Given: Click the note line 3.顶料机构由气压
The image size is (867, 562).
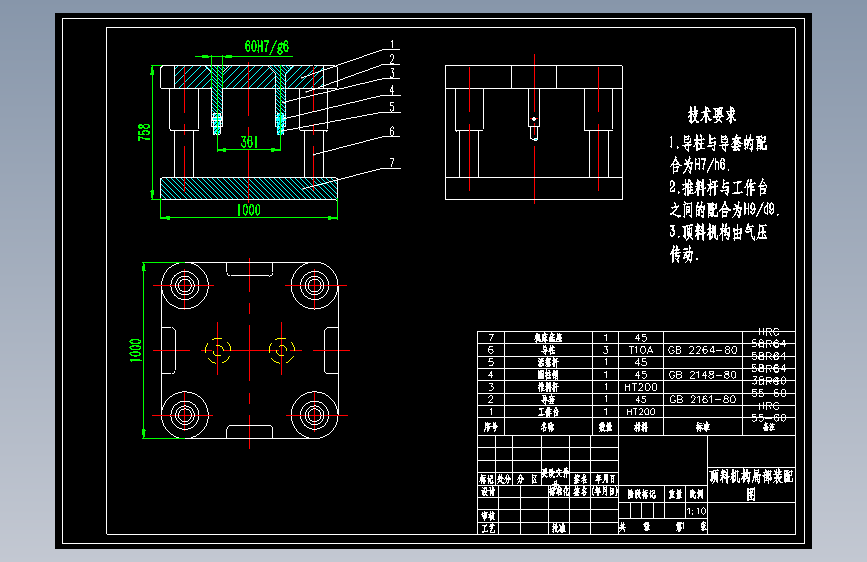Looking at the screenshot, I should coord(718,232).
